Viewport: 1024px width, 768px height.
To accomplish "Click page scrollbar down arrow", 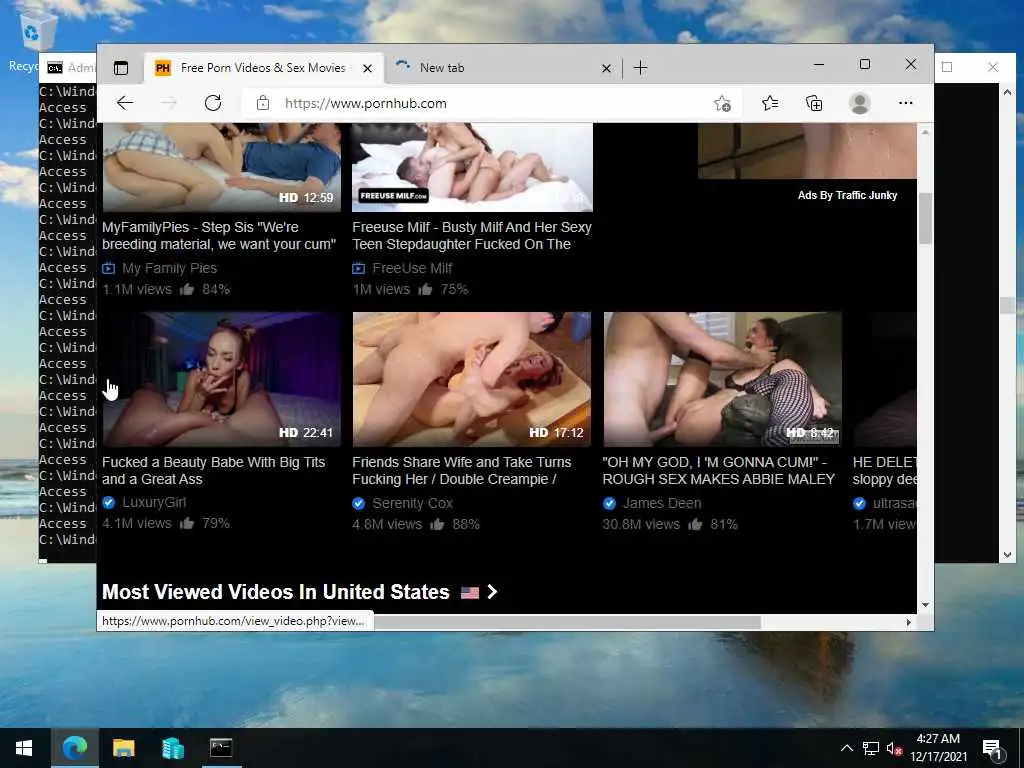I will [925, 605].
